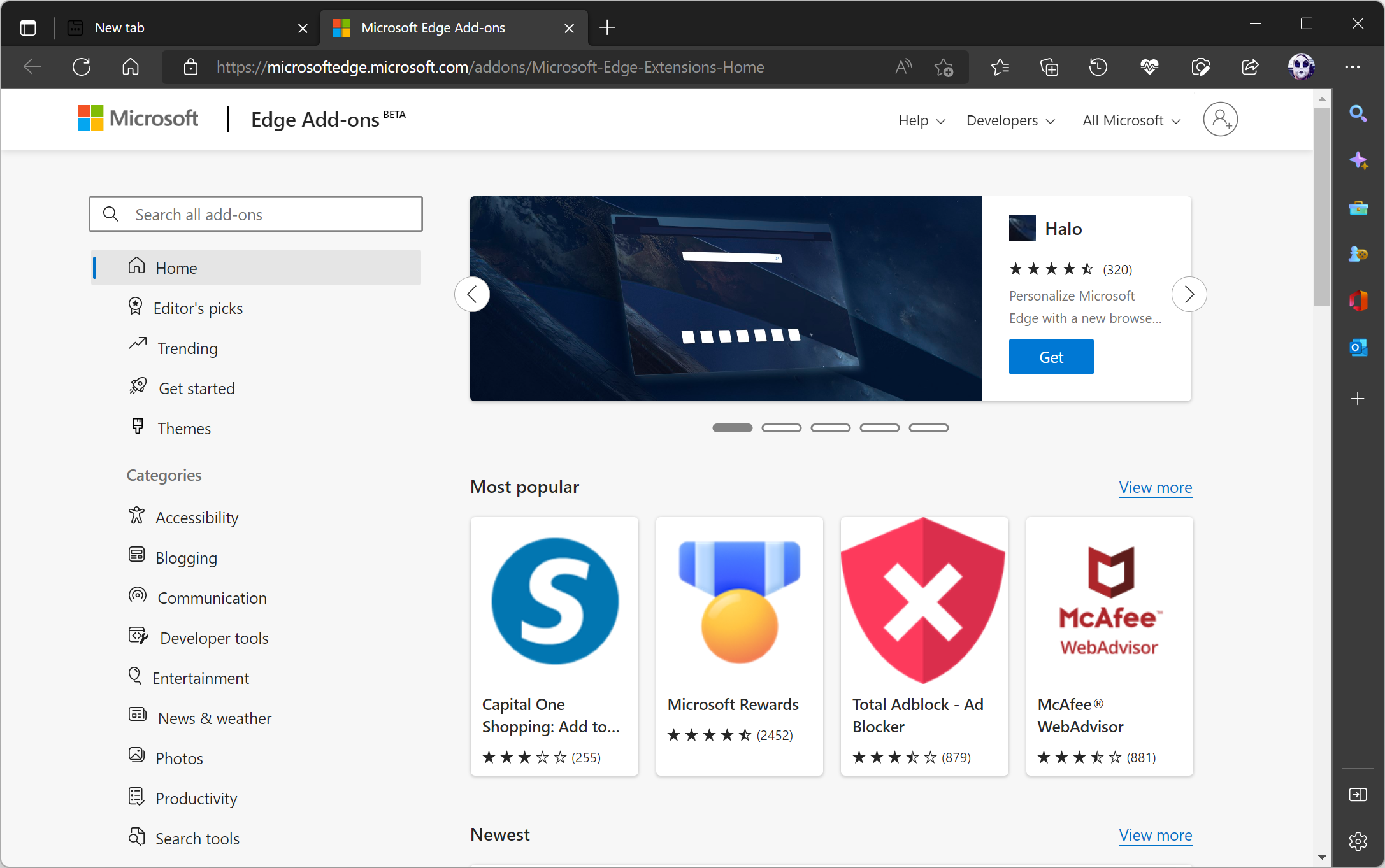This screenshot has height=868, width=1385.
Task: Open the tab actions menu icon
Action: coord(28,28)
